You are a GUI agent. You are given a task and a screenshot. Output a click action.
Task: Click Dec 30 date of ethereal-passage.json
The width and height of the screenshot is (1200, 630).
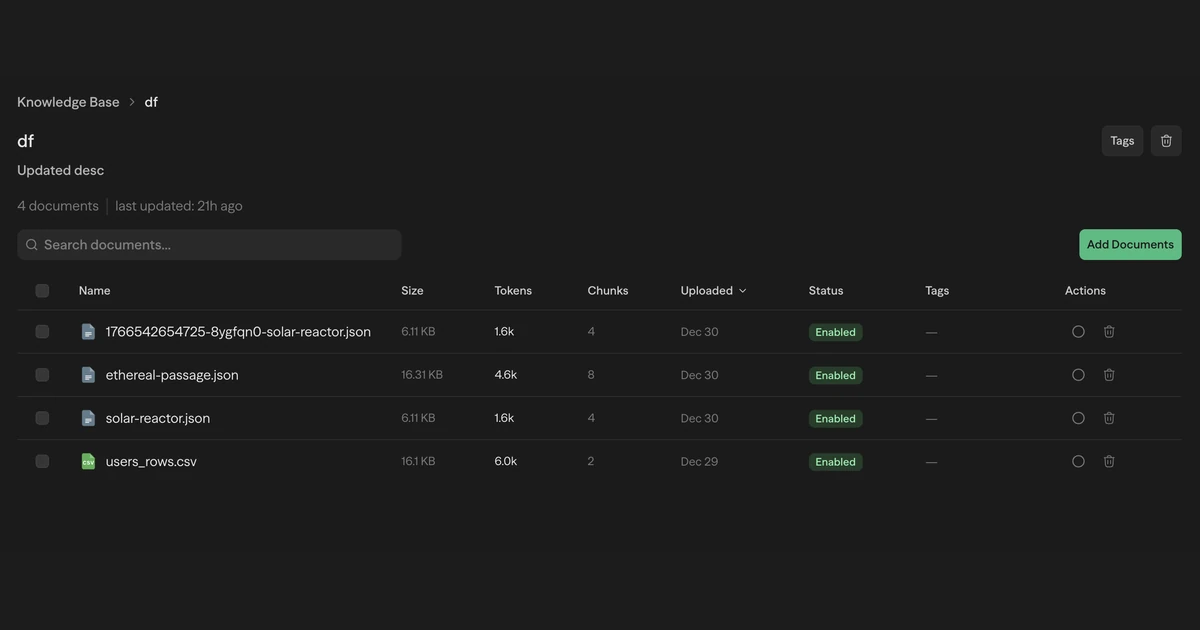tap(700, 375)
